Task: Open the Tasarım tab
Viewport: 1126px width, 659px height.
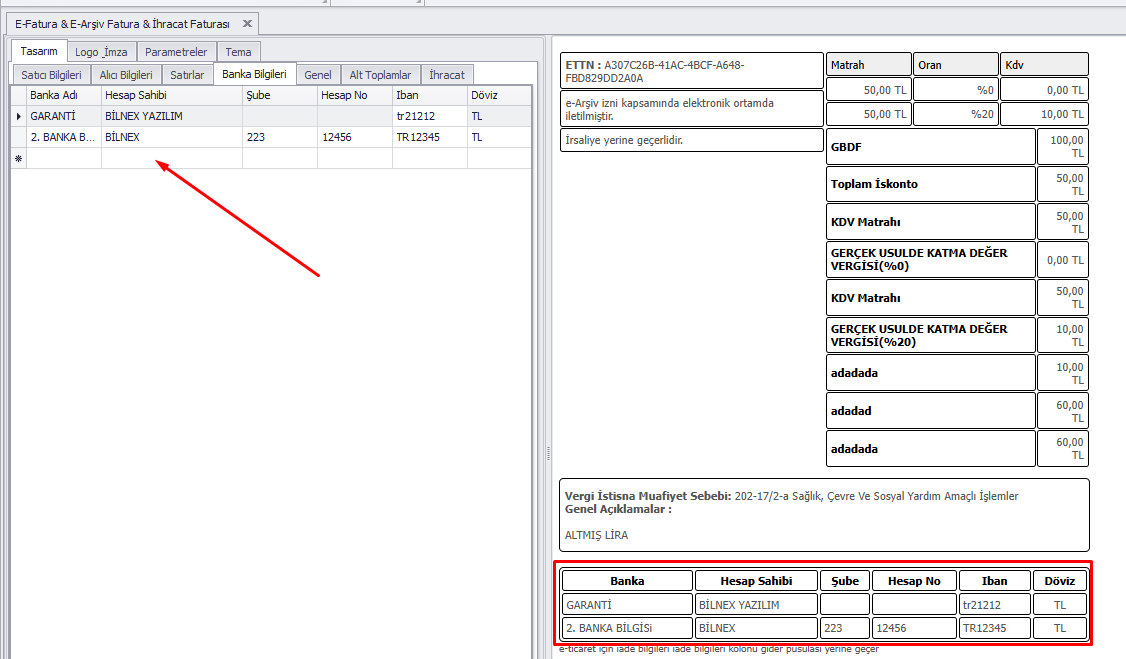Action: point(40,51)
